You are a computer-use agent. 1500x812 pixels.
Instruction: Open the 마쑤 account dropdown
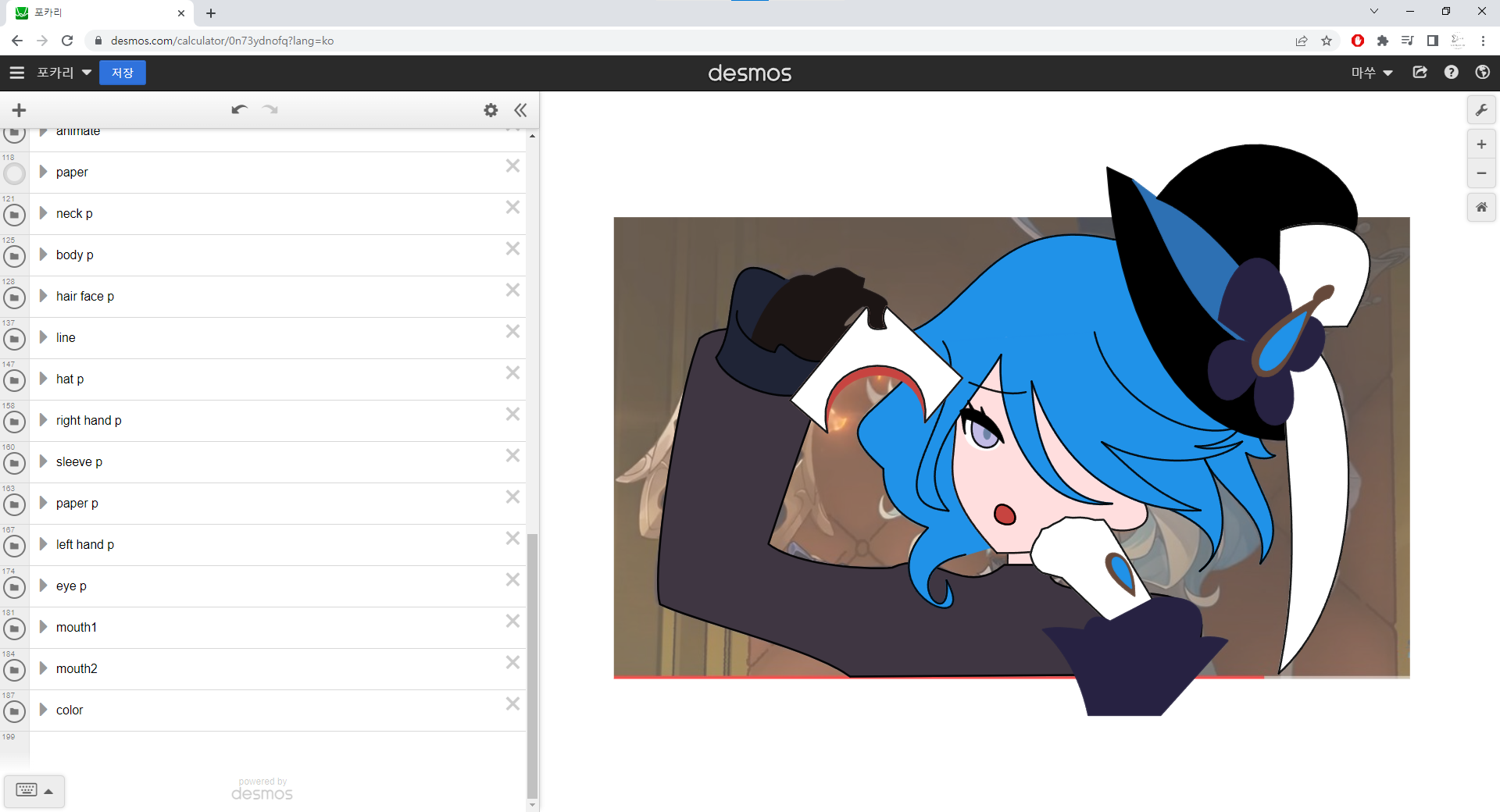1373,73
